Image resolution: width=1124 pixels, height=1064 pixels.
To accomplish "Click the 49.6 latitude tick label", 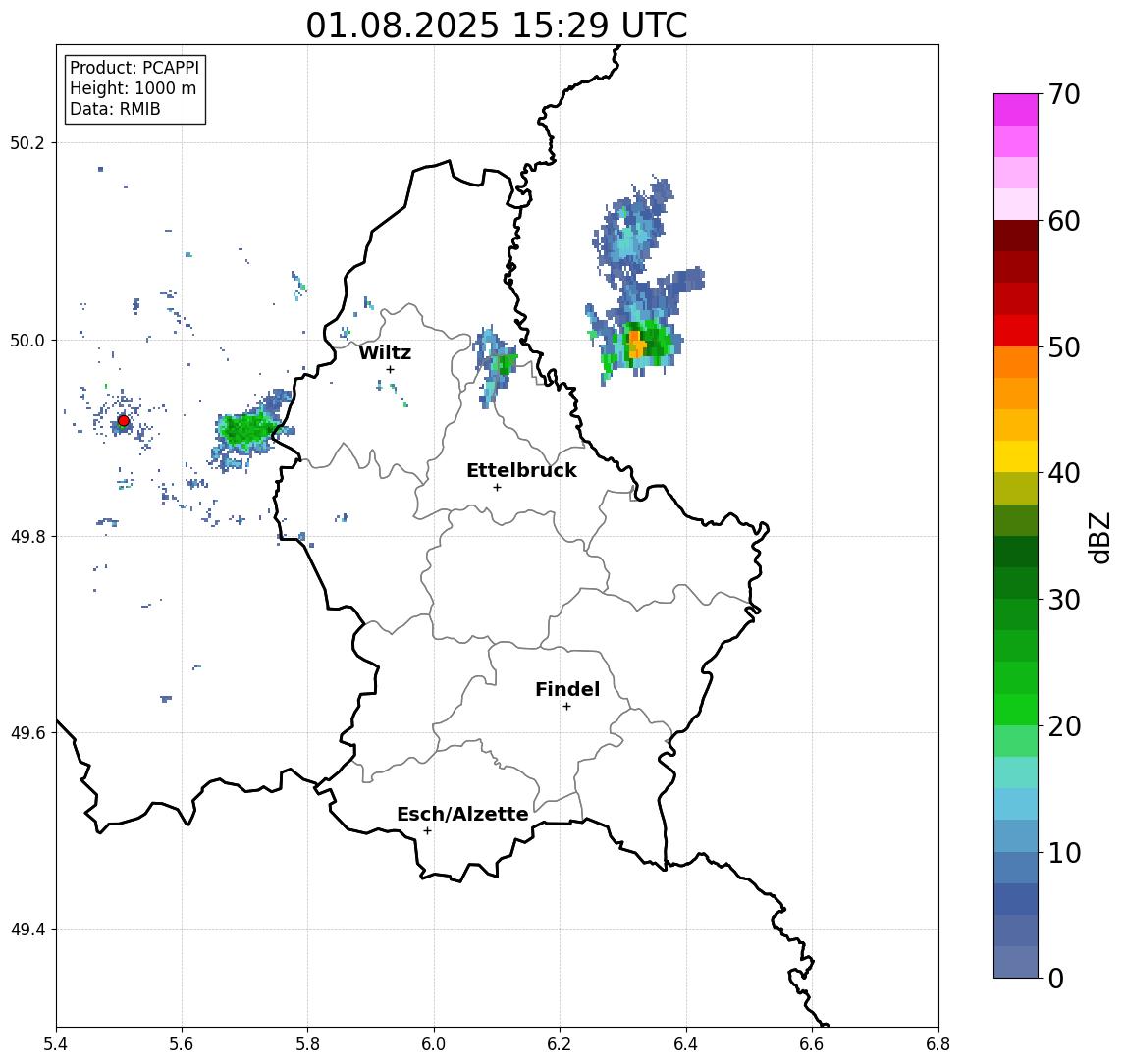I will click(27, 733).
